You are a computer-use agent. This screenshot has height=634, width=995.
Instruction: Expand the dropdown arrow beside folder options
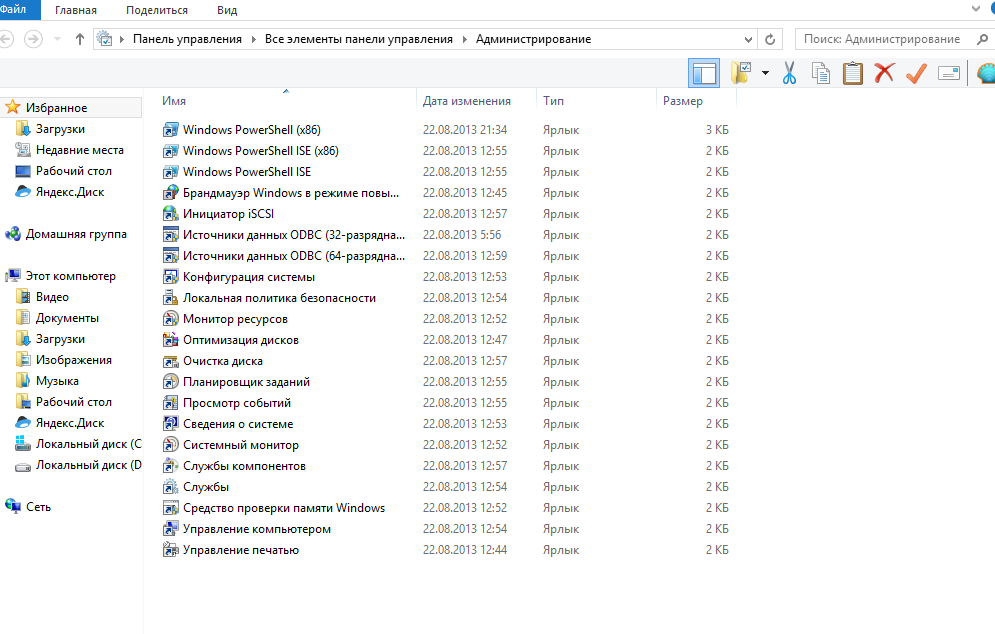click(765, 73)
